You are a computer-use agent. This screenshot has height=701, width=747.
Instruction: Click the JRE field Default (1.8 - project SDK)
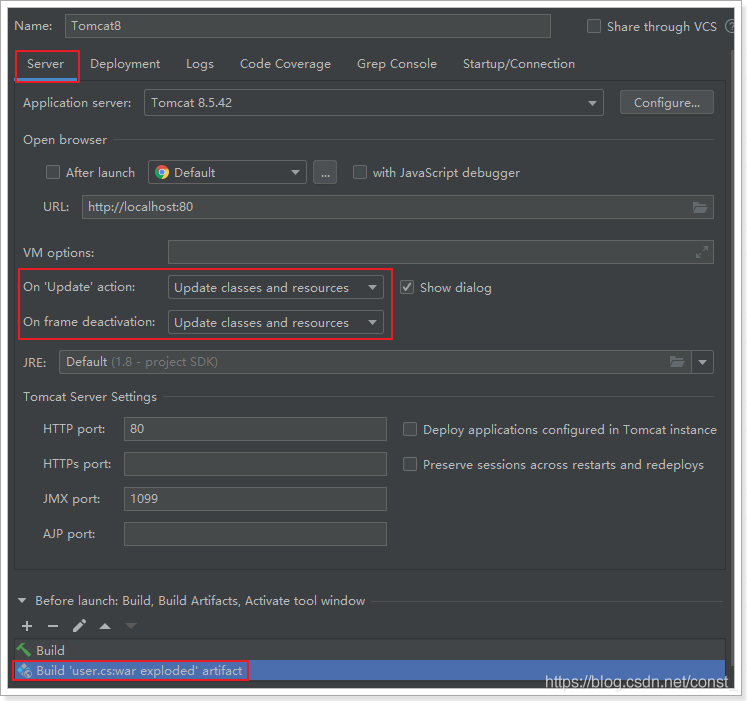coord(375,362)
